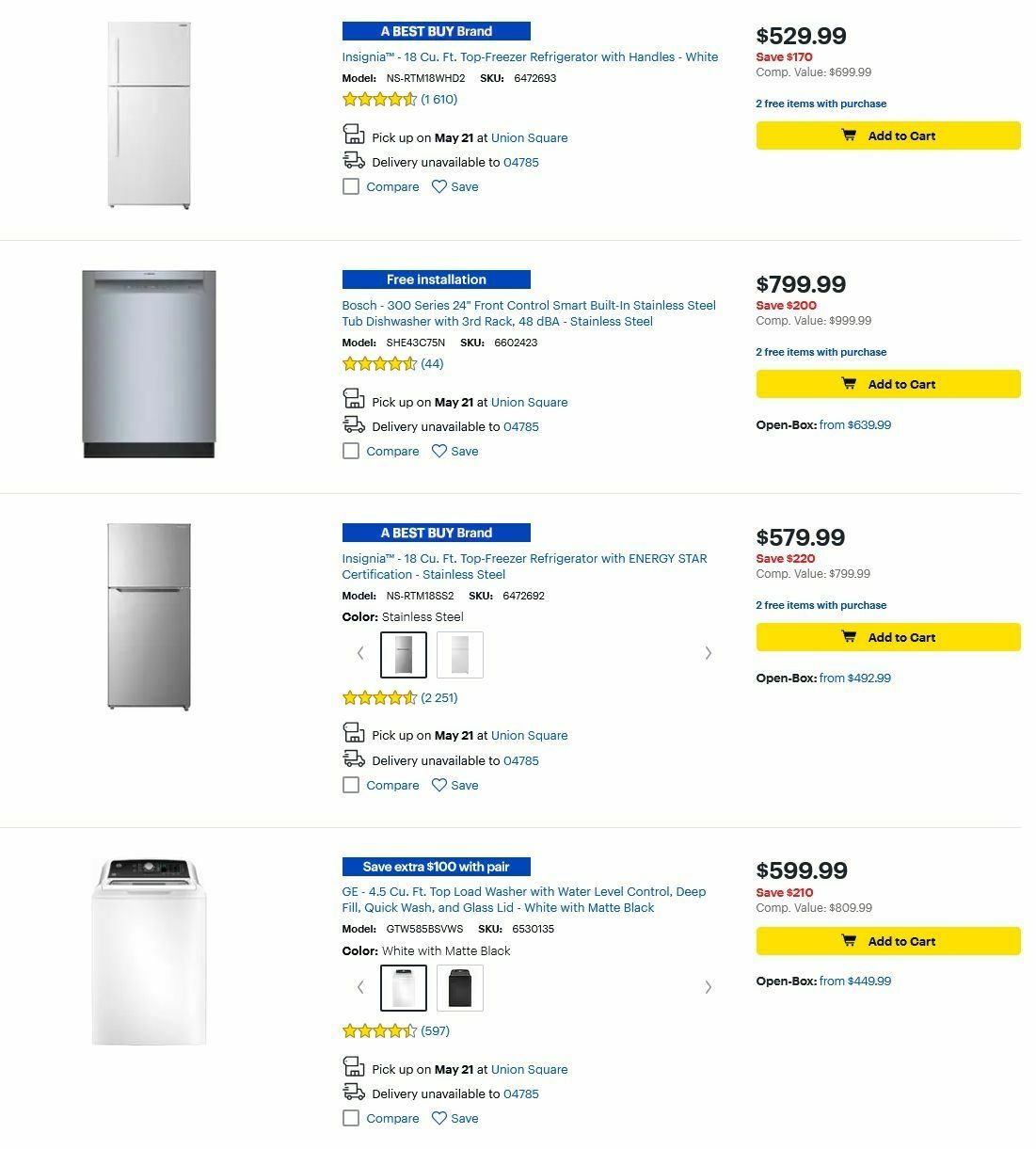Click the delivery truck icon under the GE washer
1036x1149 pixels.
[x=354, y=1092]
